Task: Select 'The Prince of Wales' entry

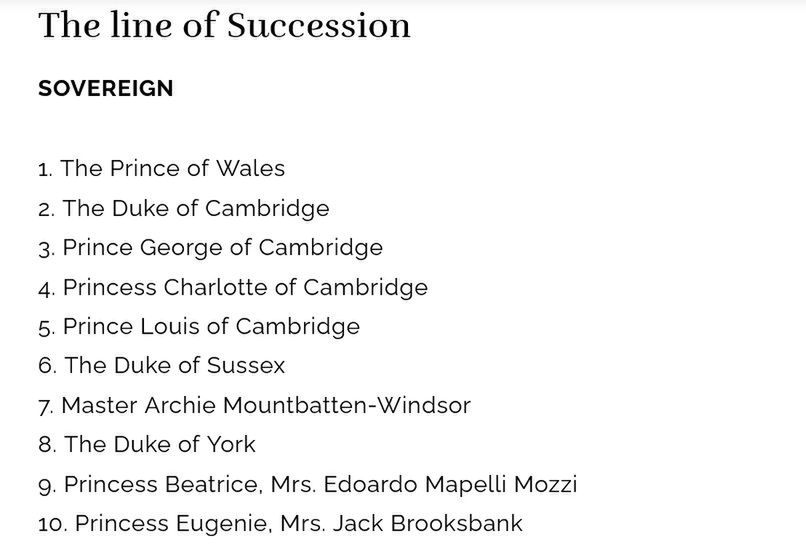Action: click(161, 169)
